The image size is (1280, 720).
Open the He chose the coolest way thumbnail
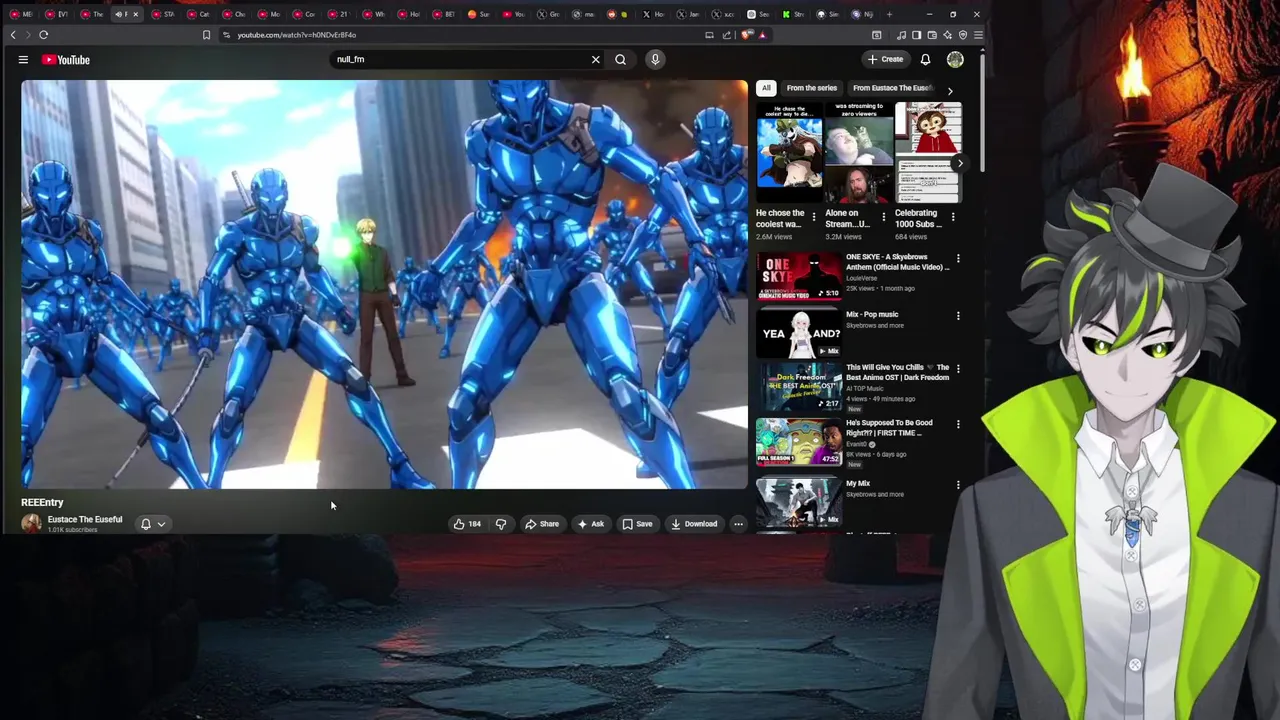tap(789, 151)
